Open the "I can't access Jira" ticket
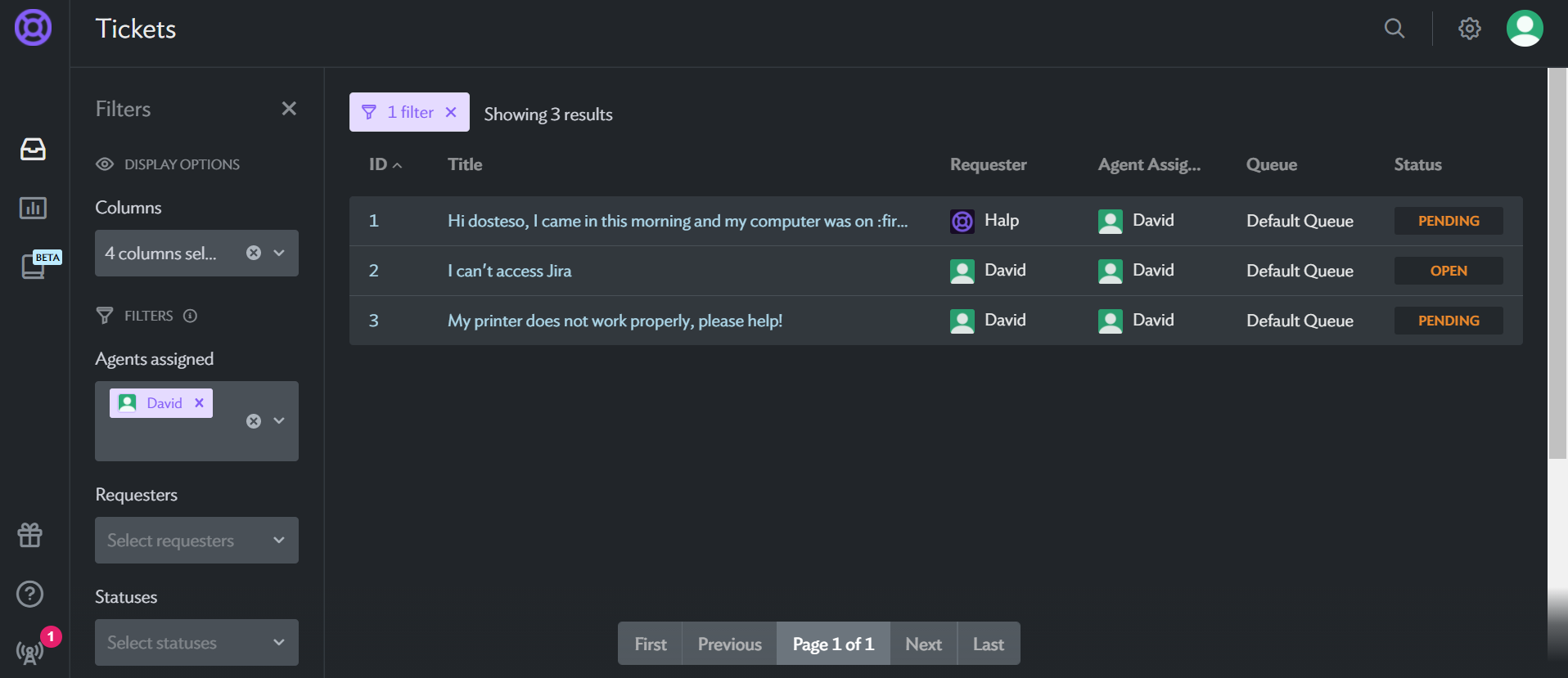Screen dimensions: 1568x678 pos(509,271)
